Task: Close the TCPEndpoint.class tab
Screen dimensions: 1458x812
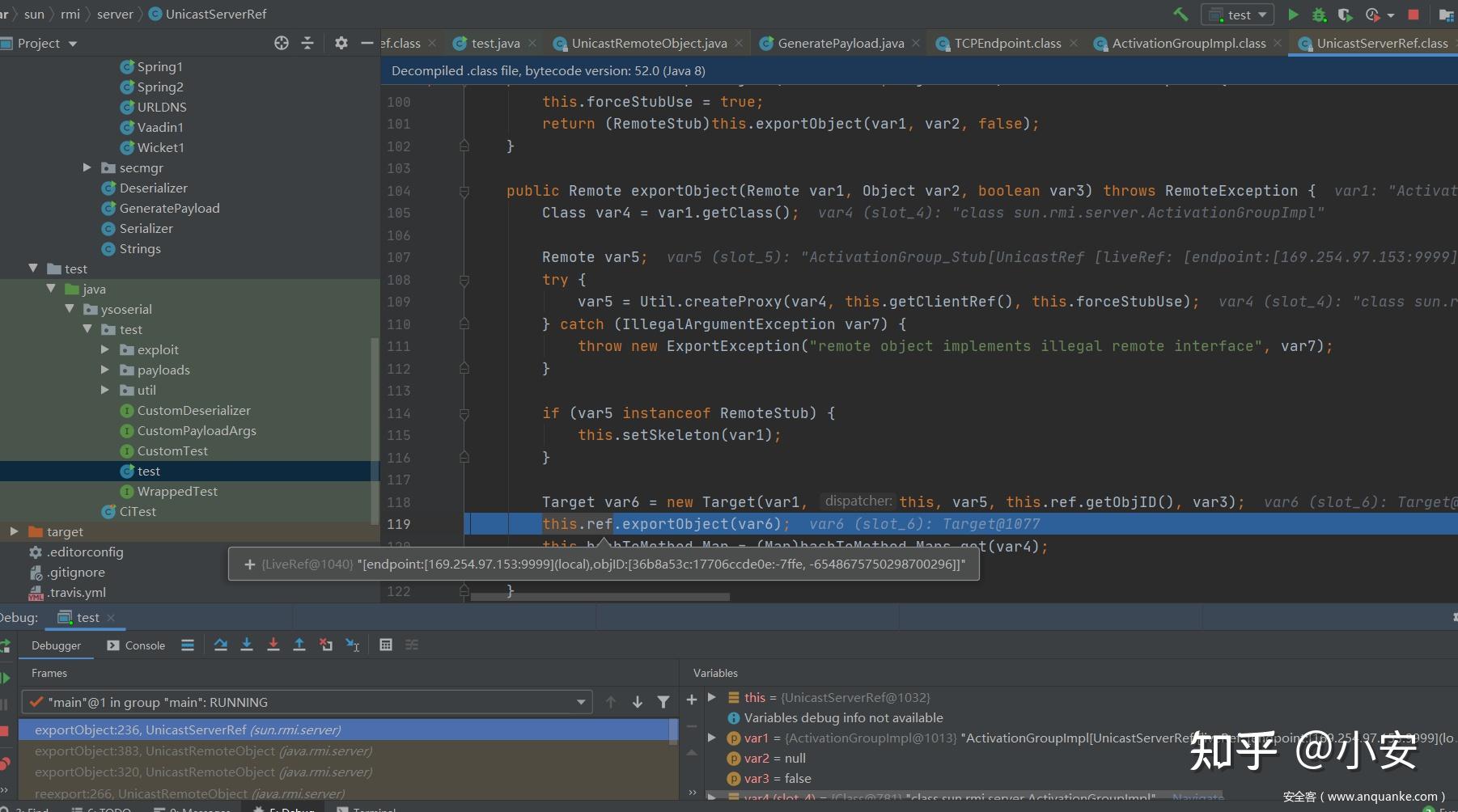Action: tap(1074, 43)
